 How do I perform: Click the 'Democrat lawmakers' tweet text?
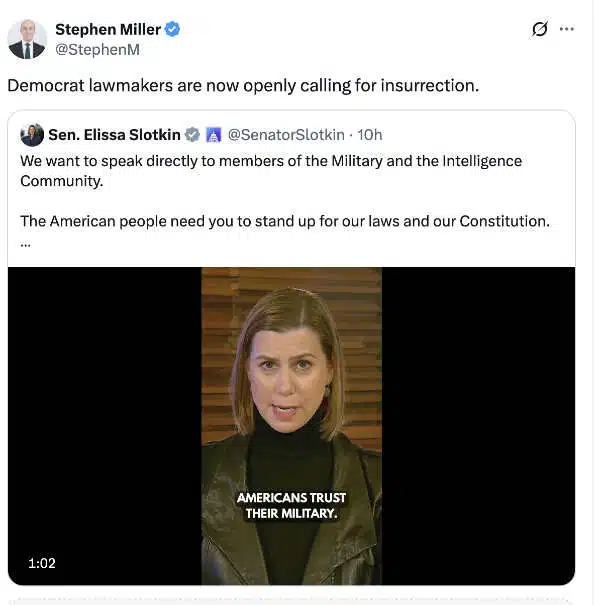243,85
